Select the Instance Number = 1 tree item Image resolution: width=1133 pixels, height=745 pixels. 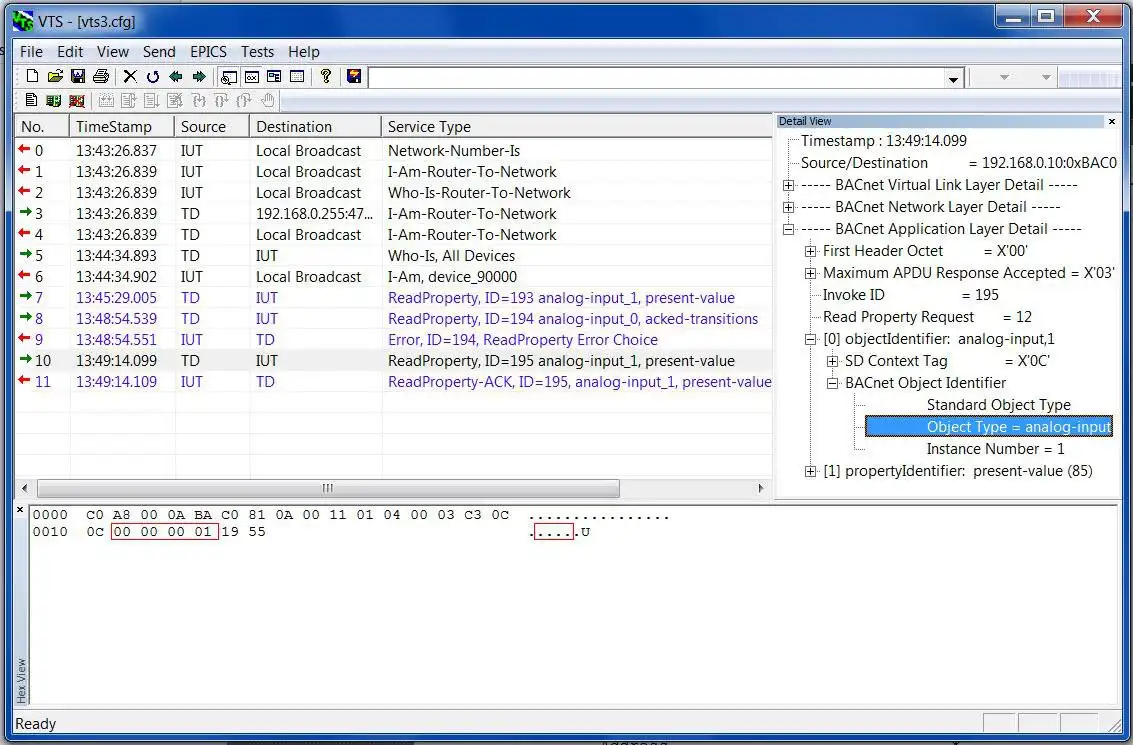pyautogui.click(x=995, y=449)
